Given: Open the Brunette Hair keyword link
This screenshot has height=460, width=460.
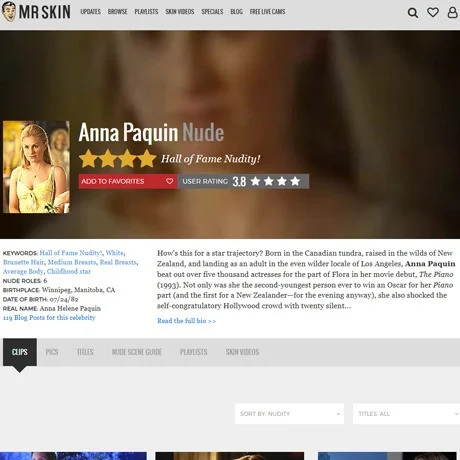Looking at the screenshot, I should click(23, 262).
